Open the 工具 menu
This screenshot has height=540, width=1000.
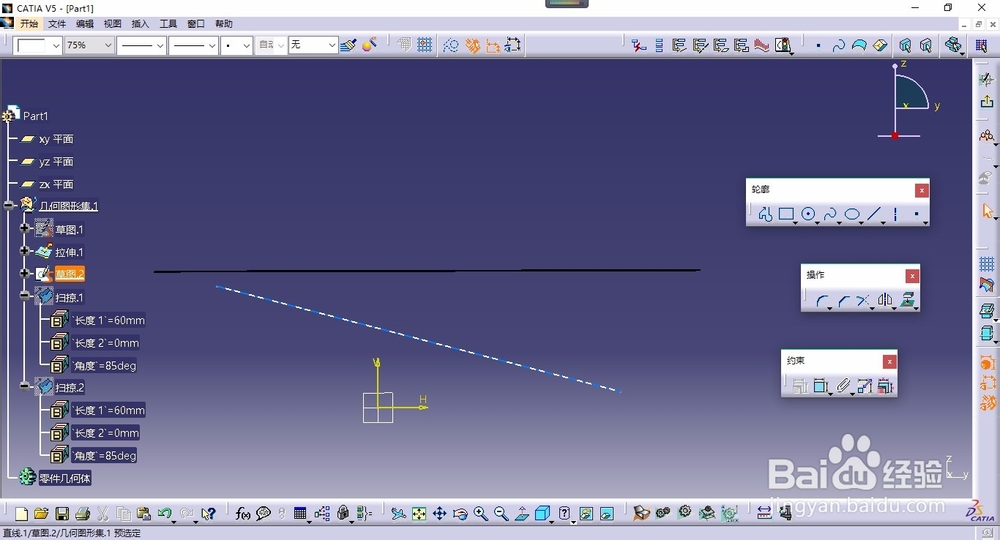pyautogui.click(x=168, y=24)
